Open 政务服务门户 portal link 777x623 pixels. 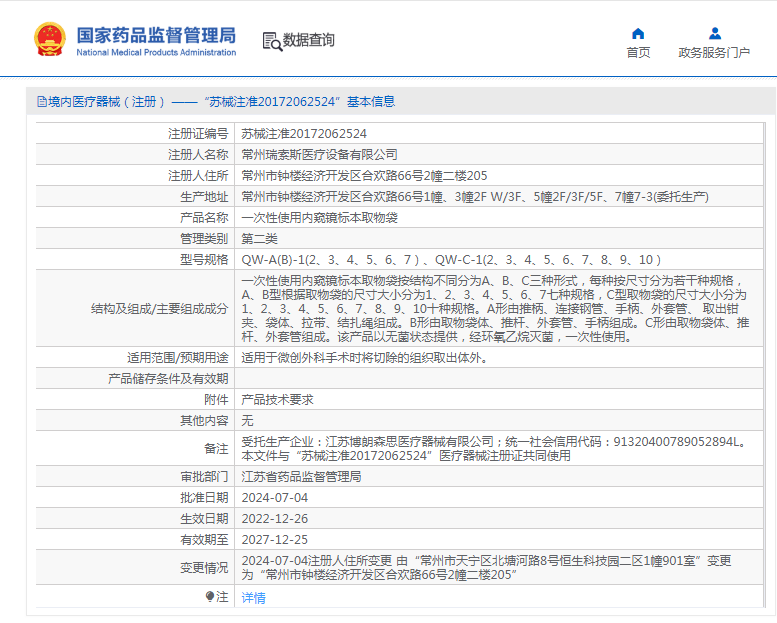(x=714, y=53)
